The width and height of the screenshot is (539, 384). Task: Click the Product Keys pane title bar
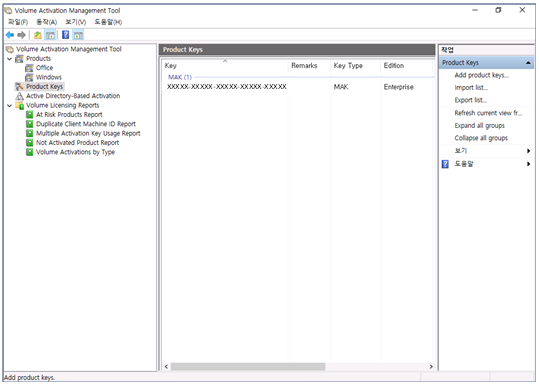coord(297,50)
